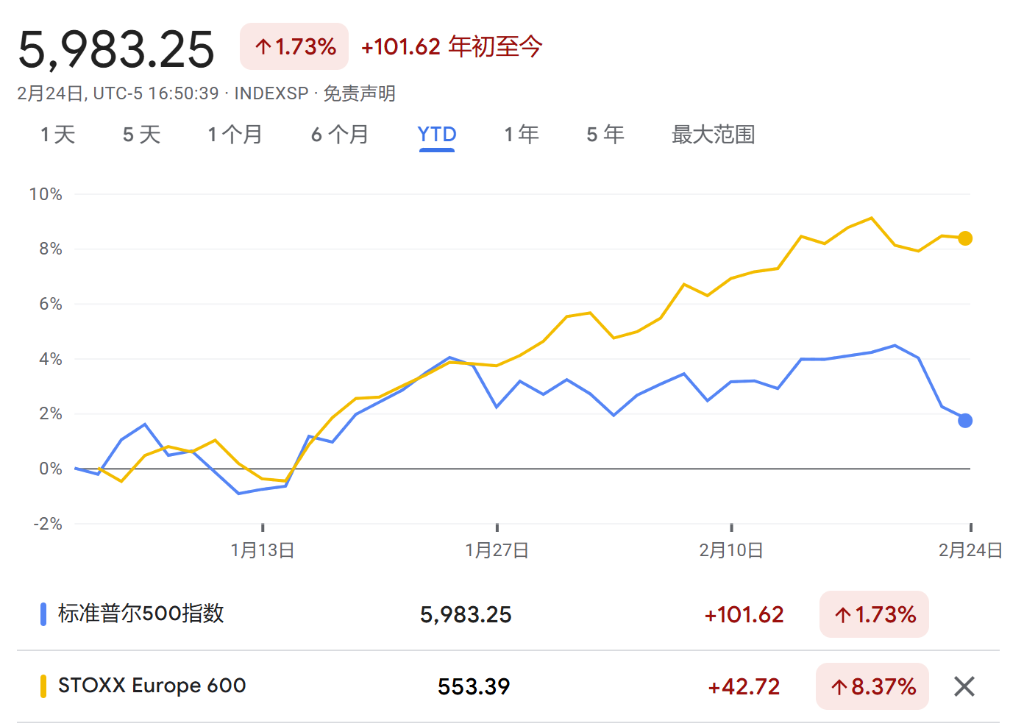This screenshot has height=723, width=1024.
Task: Click the 8.37% STOXX change badge
Action: 872,687
